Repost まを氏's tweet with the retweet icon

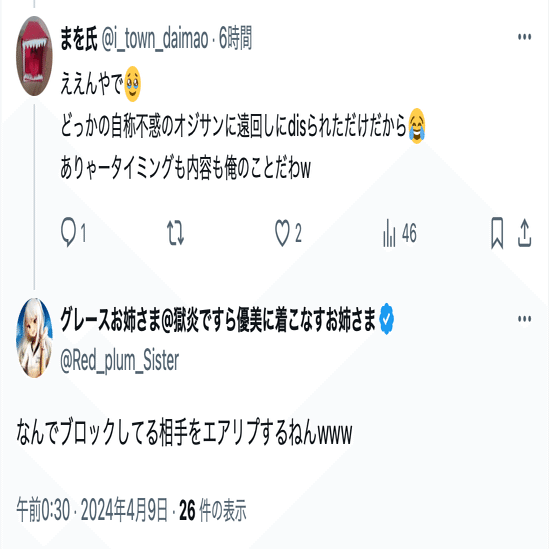tap(175, 232)
